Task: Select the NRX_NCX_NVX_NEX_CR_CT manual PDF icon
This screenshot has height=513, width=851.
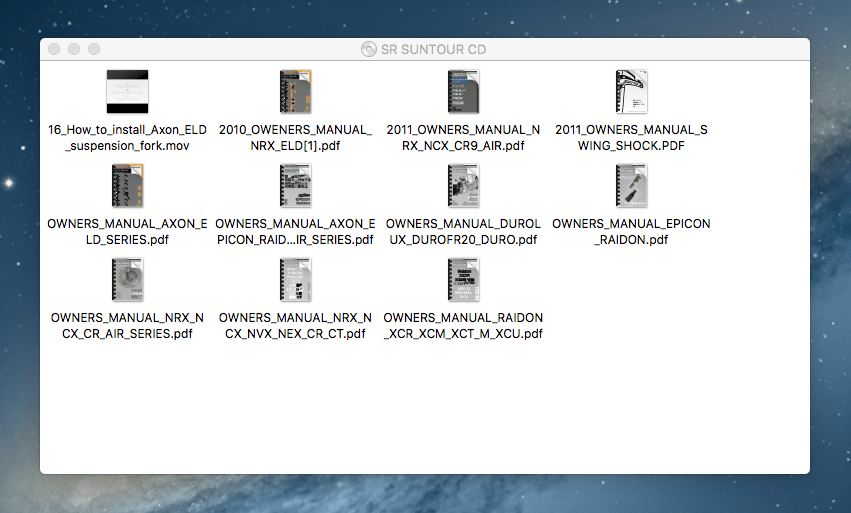Action: (x=295, y=280)
